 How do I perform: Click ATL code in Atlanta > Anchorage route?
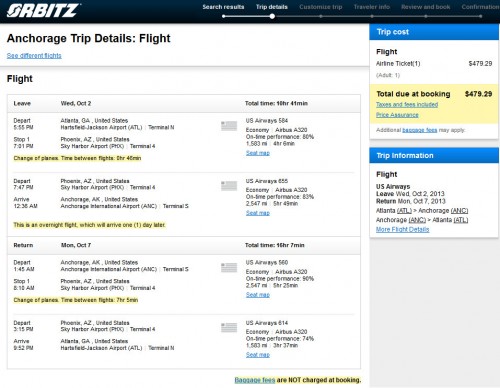pyautogui.click(x=404, y=211)
